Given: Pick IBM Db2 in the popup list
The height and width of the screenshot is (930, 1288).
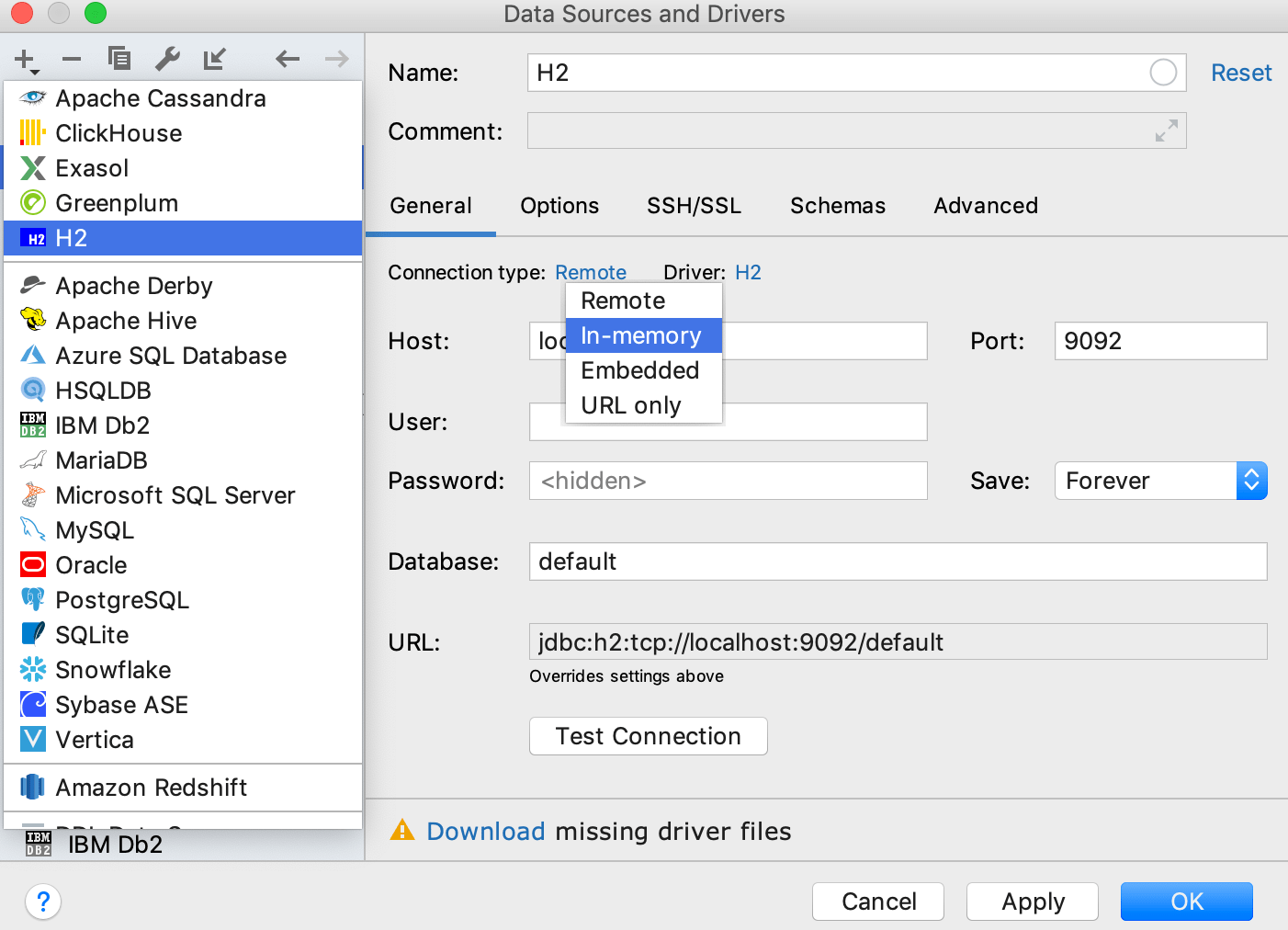Looking at the screenshot, I should click(x=183, y=425).
